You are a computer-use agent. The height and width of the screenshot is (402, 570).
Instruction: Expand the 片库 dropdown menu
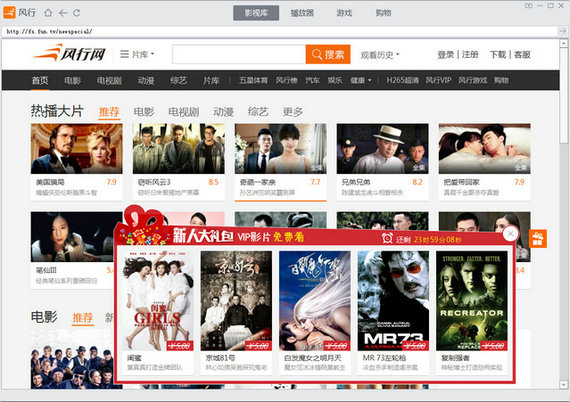137,55
